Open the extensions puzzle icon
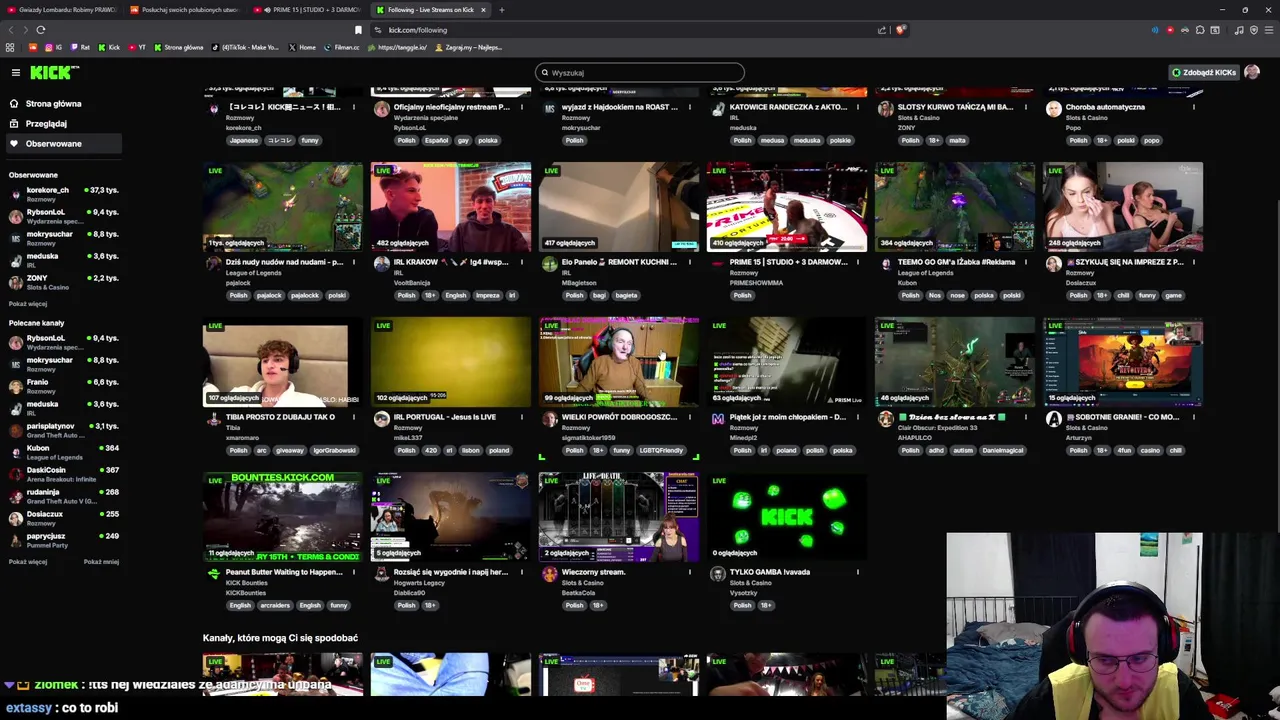Image resolution: width=1280 pixels, height=720 pixels. [1200, 30]
